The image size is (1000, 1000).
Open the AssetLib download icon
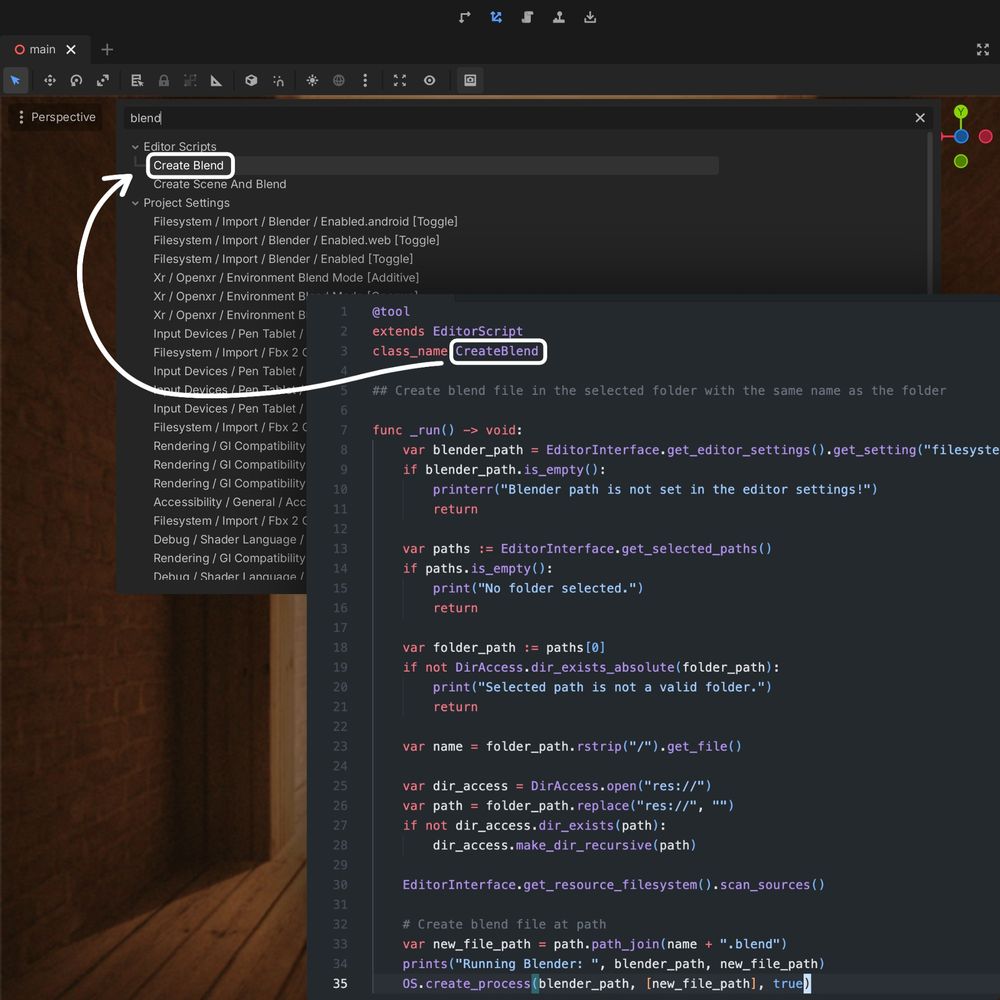[590, 17]
